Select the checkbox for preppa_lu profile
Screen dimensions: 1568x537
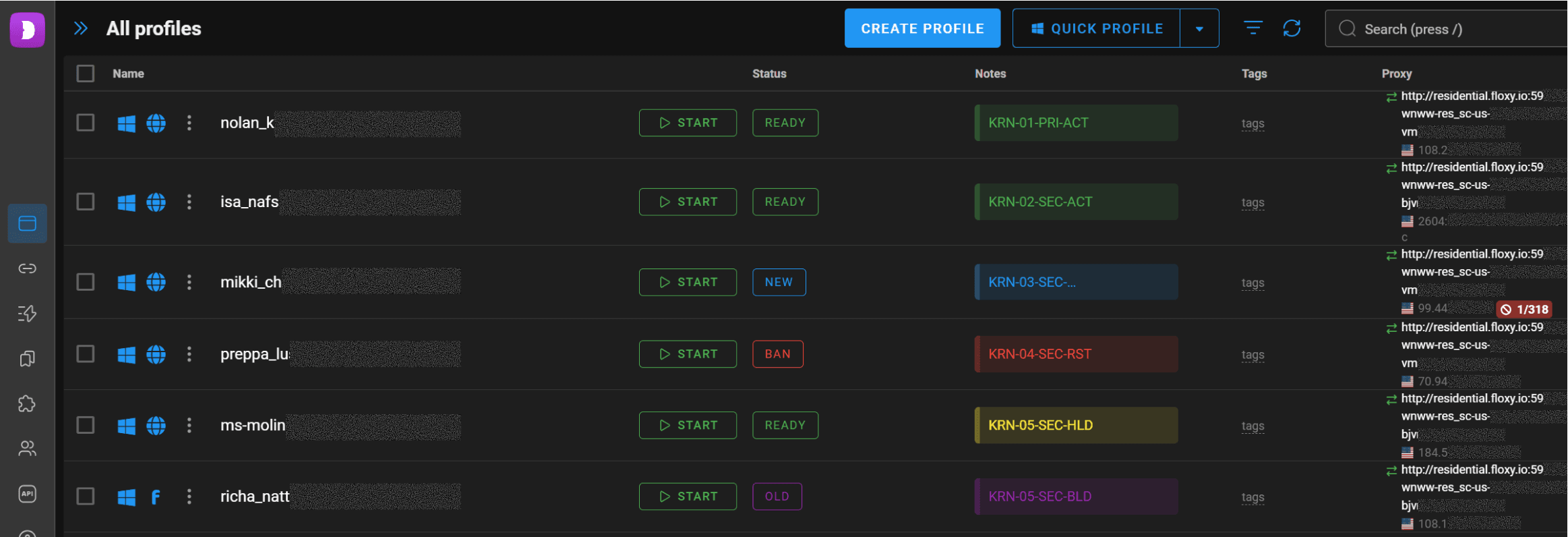click(x=86, y=354)
